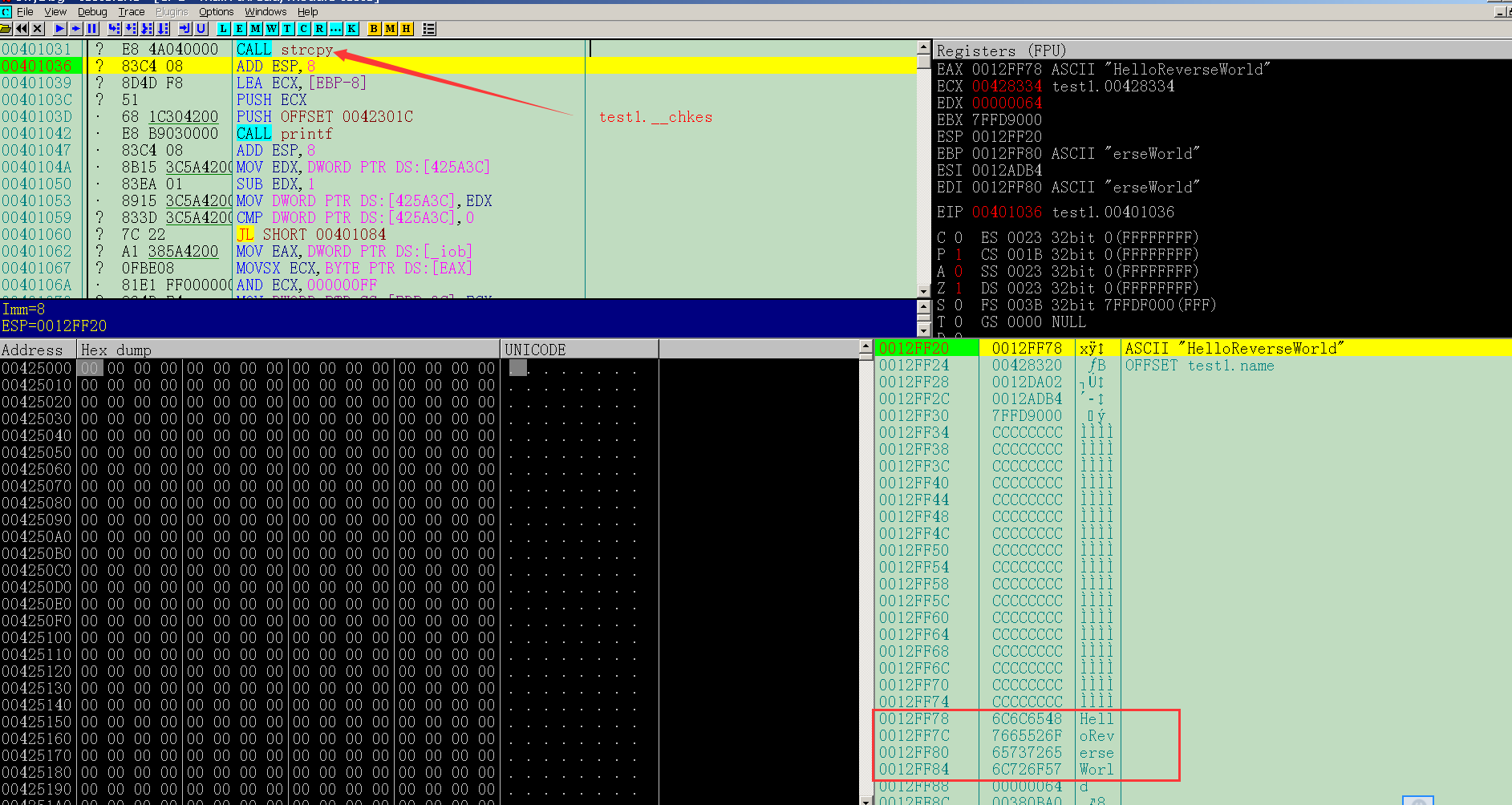Open Breakpoints window with yellow B icon
Screen dimensions: 1512x805
(374, 29)
